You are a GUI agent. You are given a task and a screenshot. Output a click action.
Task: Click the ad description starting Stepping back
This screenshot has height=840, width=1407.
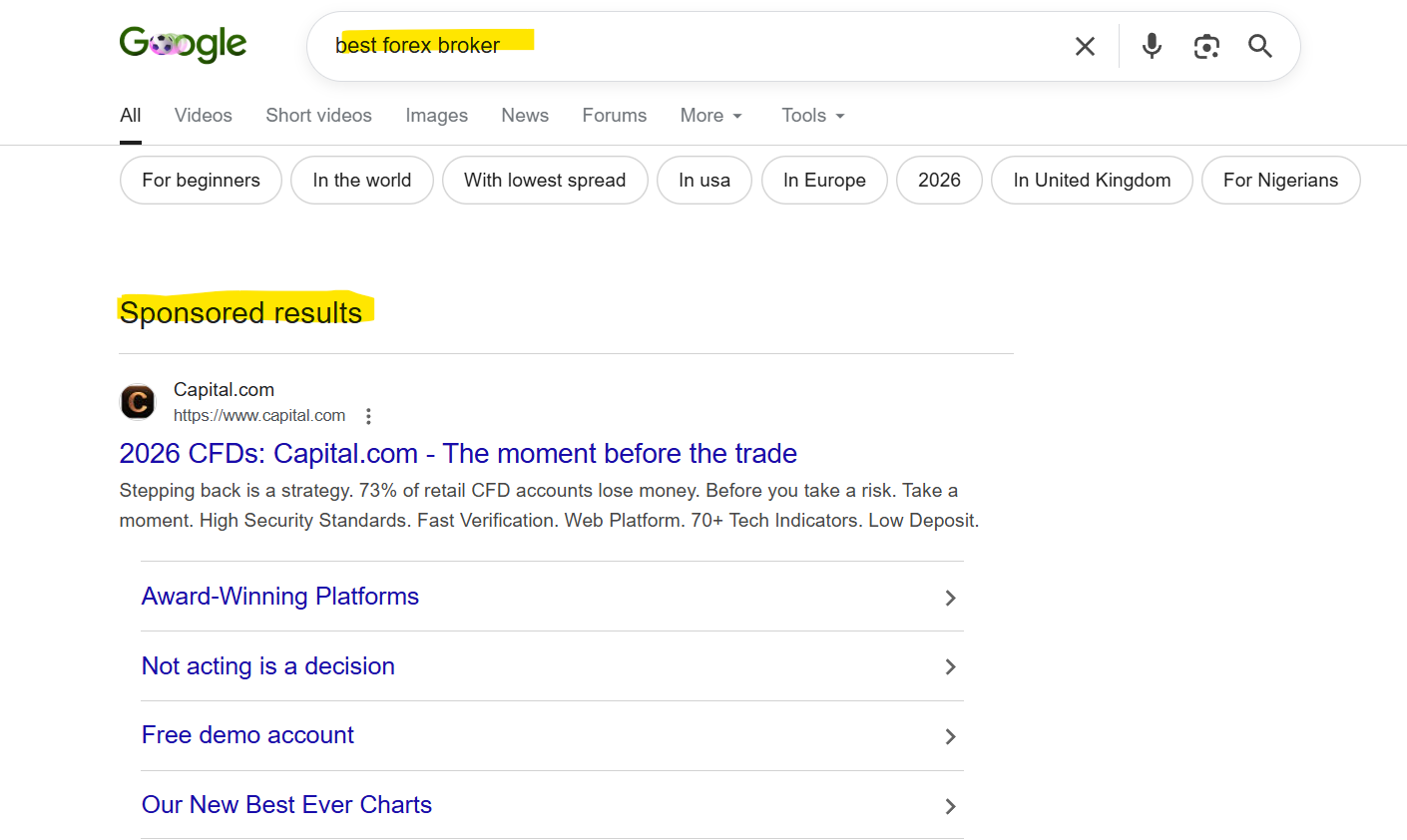click(549, 506)
